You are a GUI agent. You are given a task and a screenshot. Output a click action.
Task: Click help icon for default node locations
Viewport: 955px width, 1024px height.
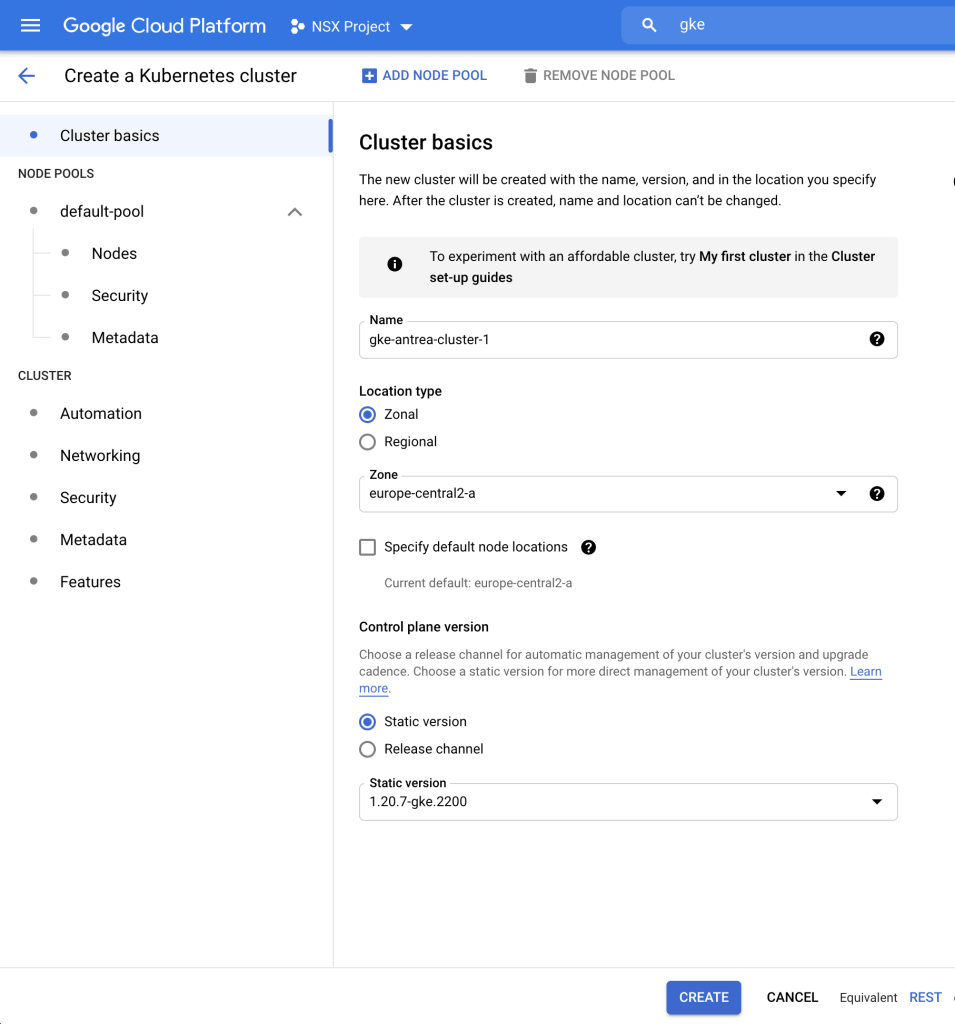pos(588,547)
